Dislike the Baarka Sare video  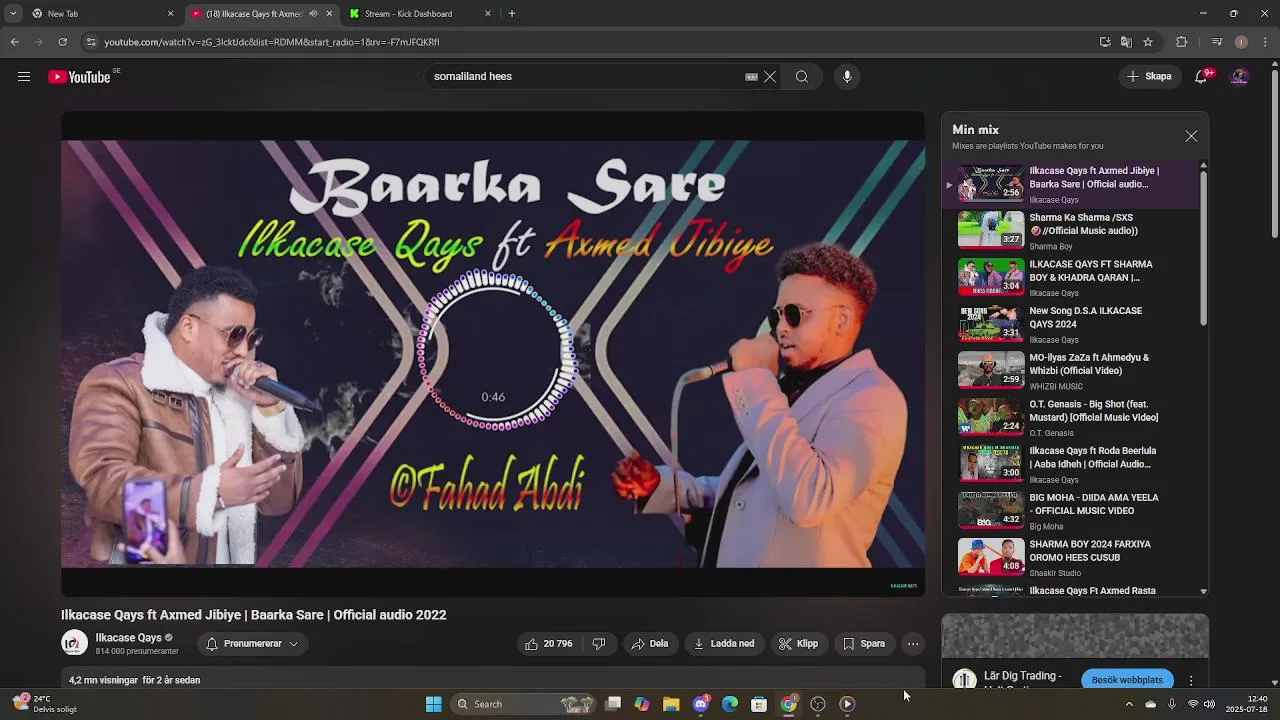click(599, 644)
